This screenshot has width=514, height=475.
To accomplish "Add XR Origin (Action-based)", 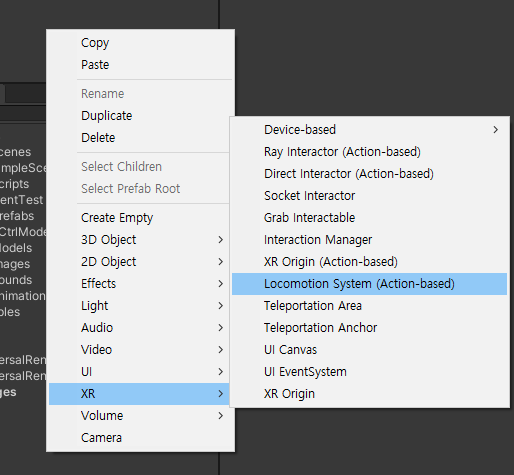I will point(369,262).
